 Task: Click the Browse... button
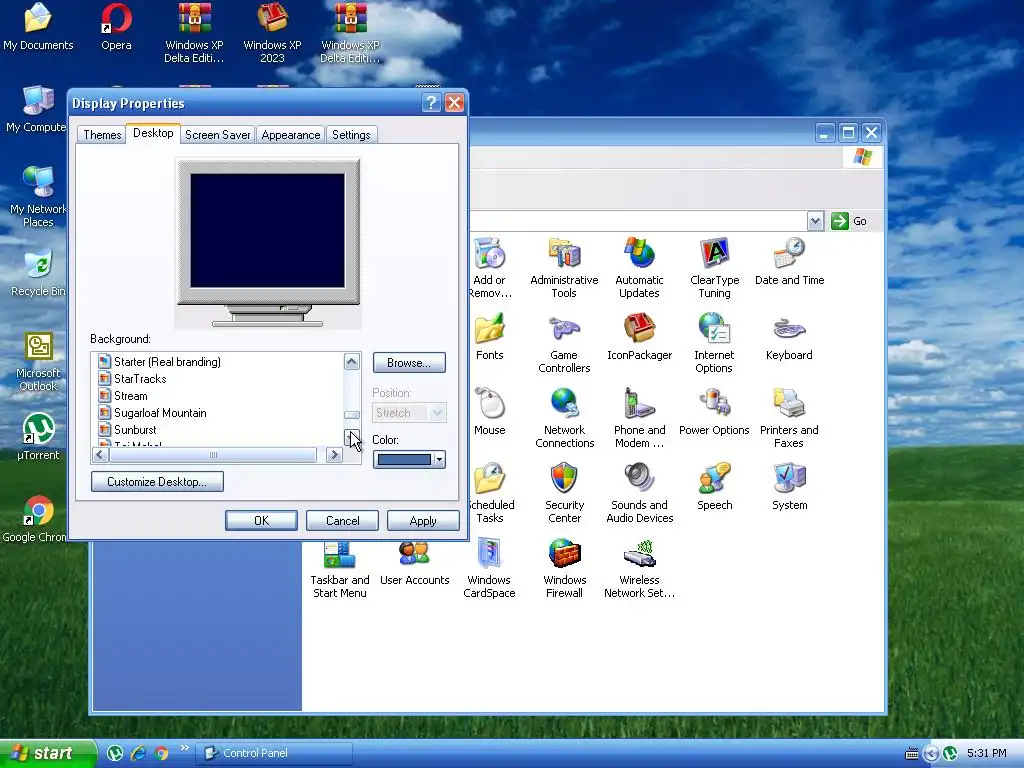(x=409, y=362)
